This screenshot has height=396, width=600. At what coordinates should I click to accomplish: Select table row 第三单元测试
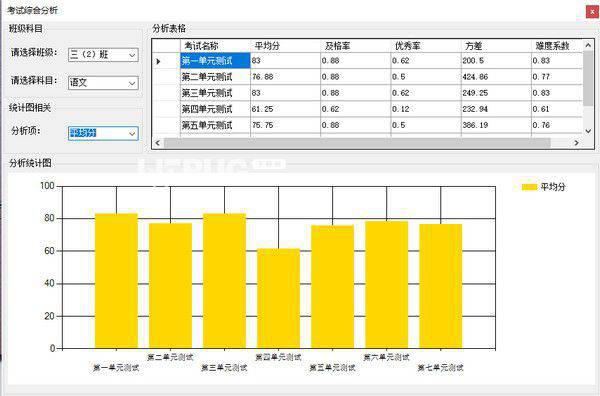click(367, 93)
